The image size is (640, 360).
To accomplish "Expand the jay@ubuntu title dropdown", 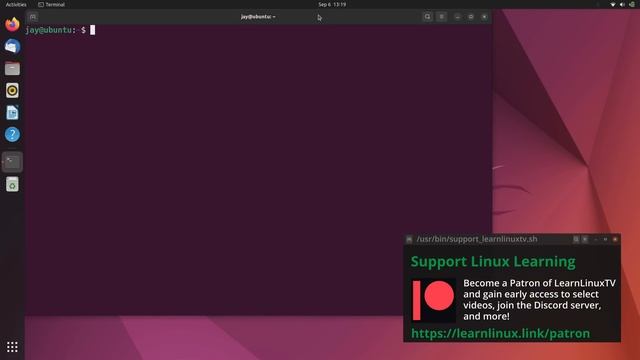I will 258,17.
